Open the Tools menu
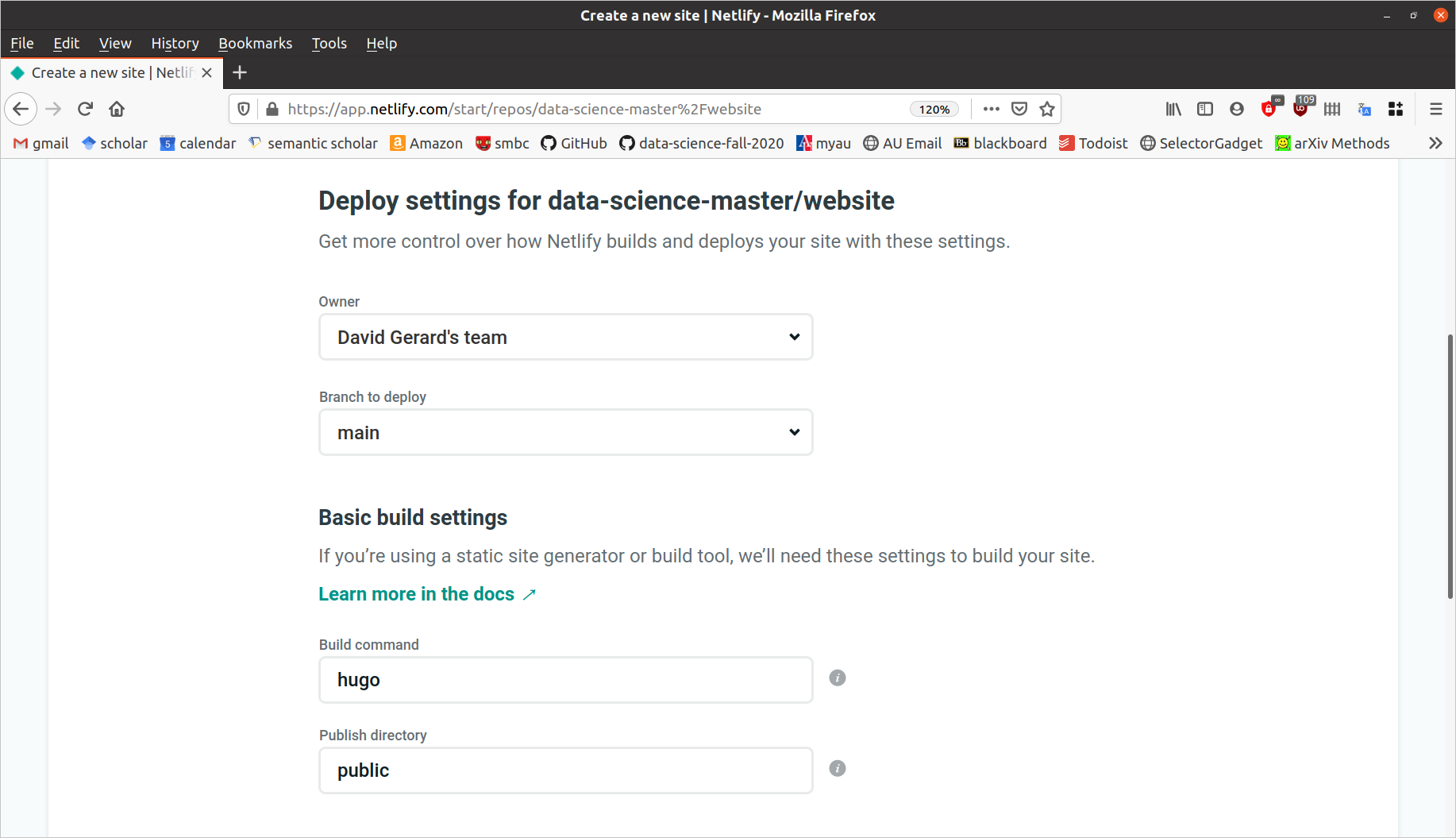Viewport: 1456px width, 838px height. pyautogui.click(x=329, y=43)
